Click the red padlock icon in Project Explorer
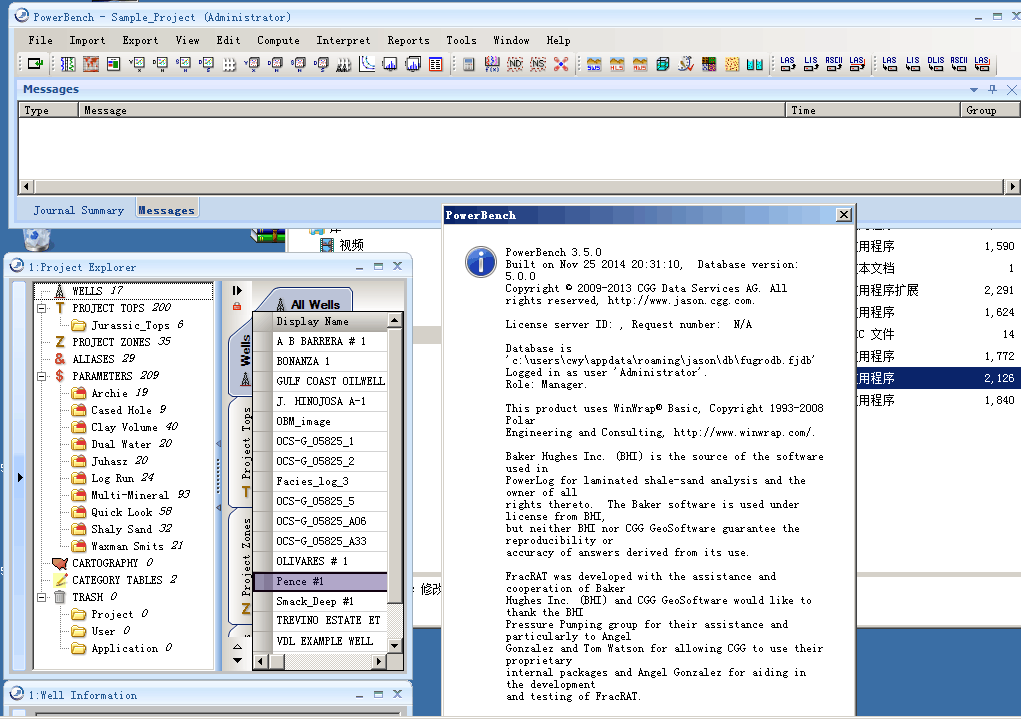The image size is (1021, 719). point(237,306)
